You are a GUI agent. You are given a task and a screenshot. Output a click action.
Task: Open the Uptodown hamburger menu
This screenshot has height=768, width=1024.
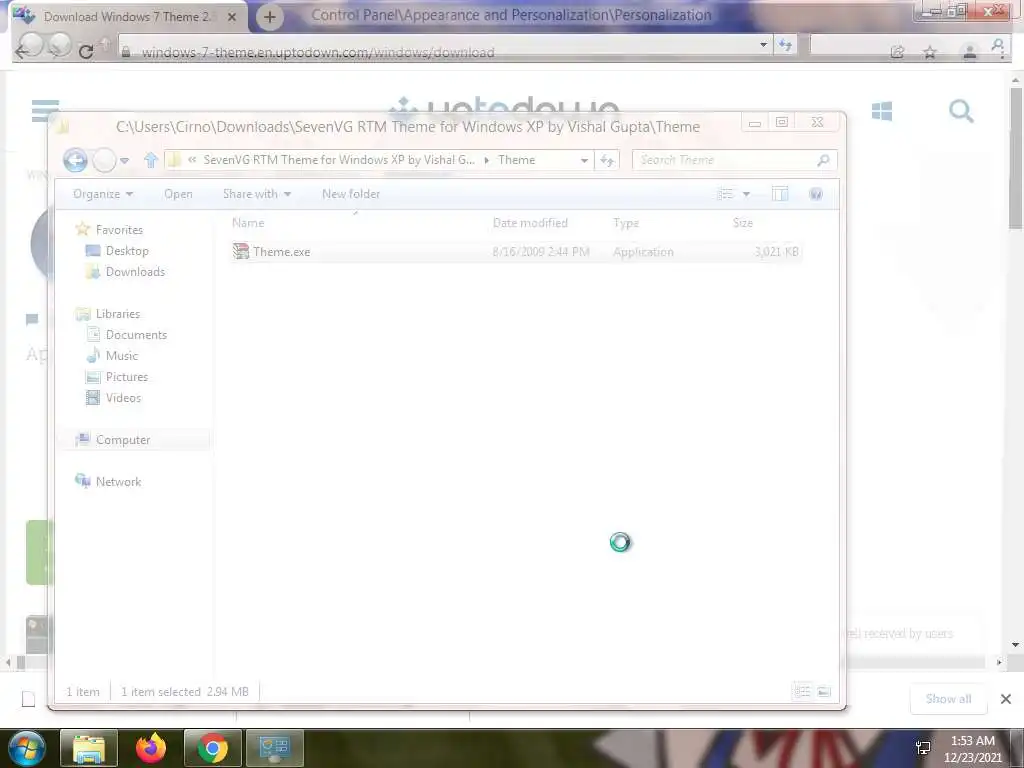[x=43, y=111]
